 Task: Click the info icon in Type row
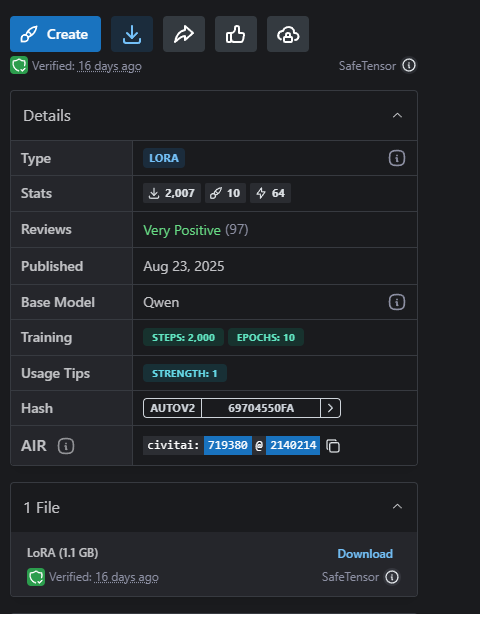coord(397,158)
